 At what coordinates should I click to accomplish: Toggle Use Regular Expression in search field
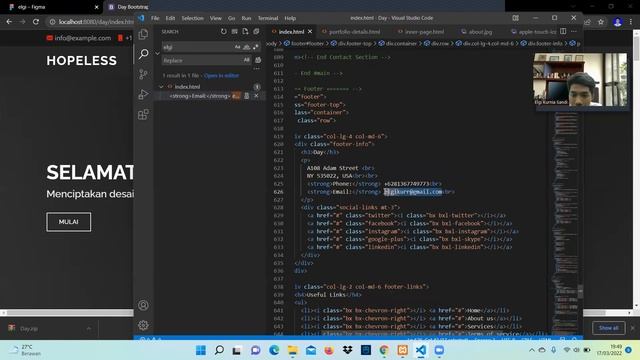click(256, 47)
